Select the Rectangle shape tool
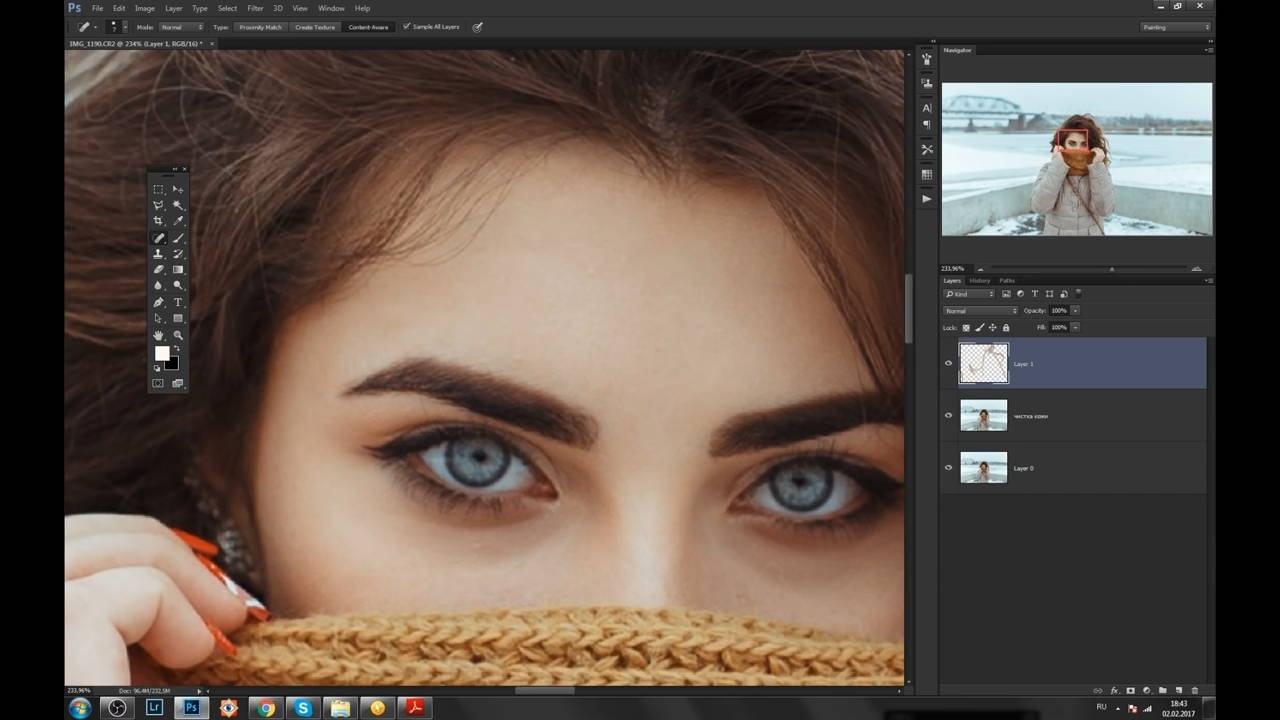This screenshot has height=720, width=1280. tap(178, 319)
